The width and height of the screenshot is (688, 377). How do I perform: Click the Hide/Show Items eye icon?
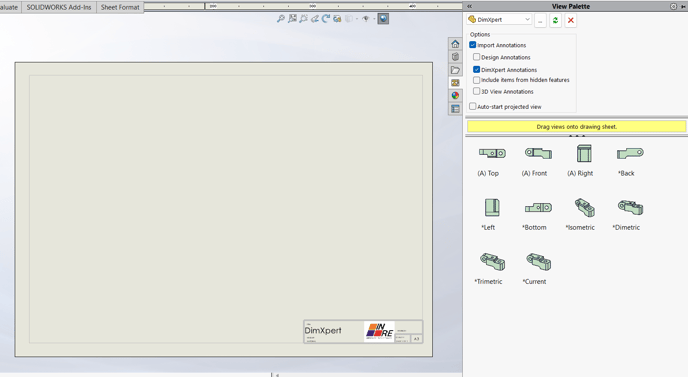(365, 19)
